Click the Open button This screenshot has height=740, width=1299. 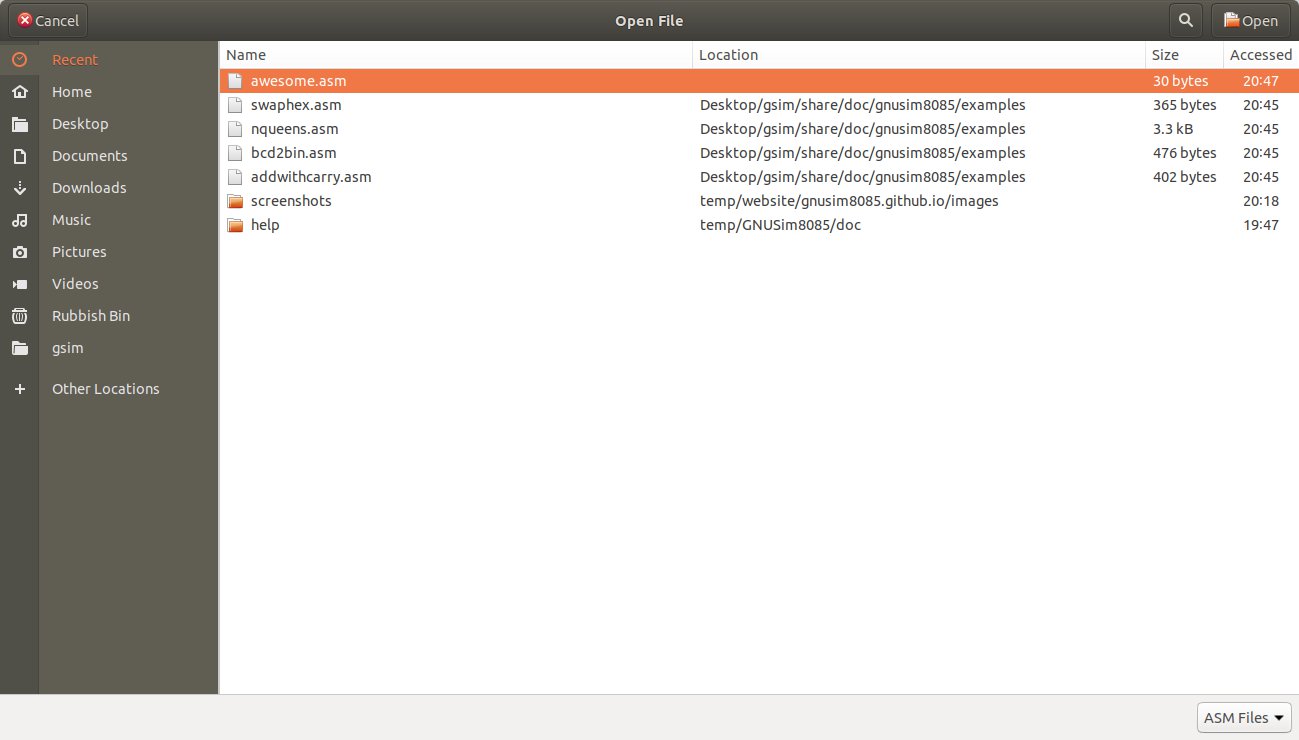point(1250,19)
